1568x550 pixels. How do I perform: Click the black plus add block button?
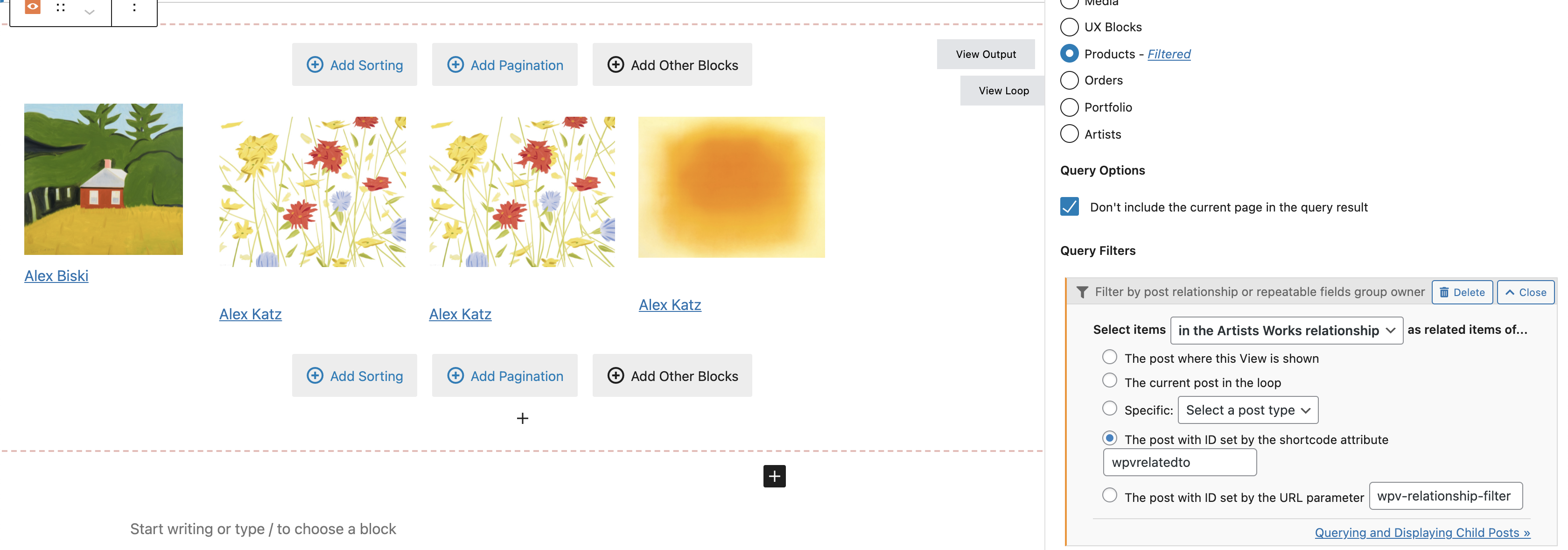point(774,476)
